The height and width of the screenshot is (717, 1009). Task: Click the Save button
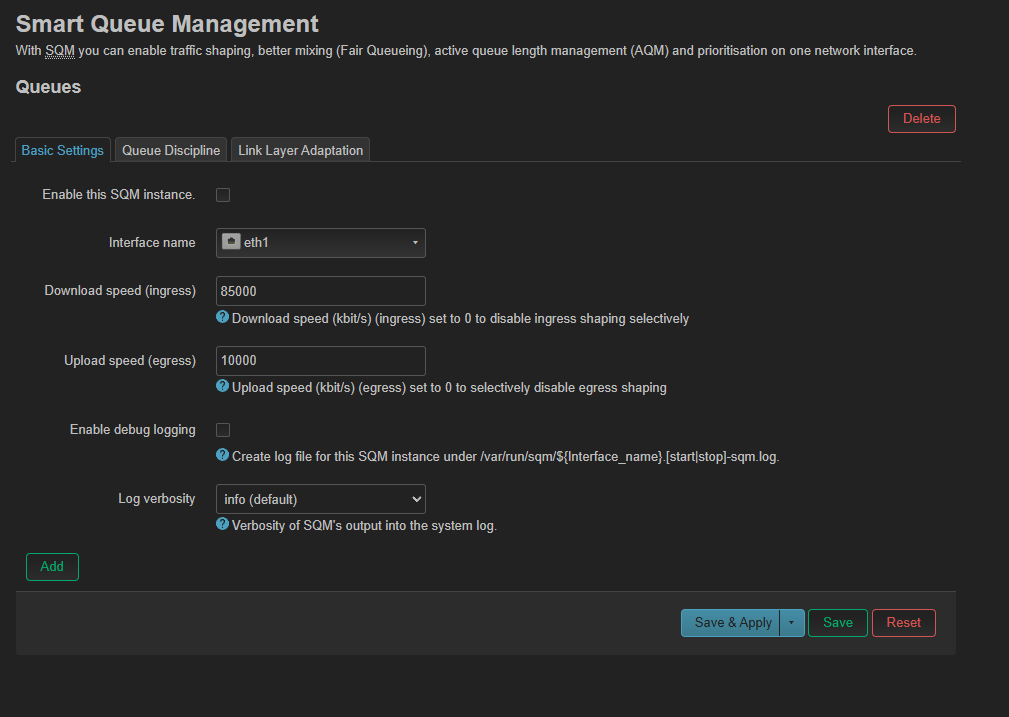(838, 623)
